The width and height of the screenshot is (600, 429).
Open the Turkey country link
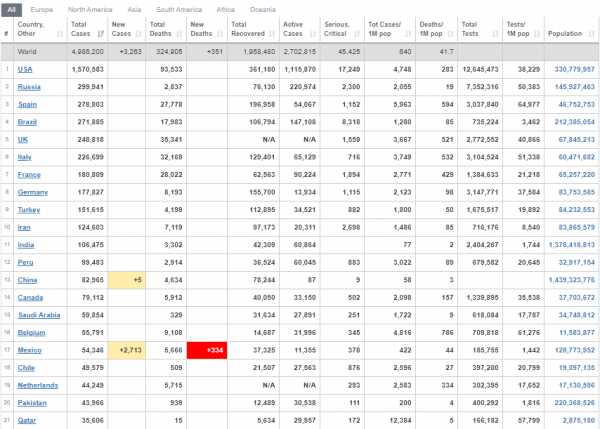pyautogui.click(x=29, y=210)
